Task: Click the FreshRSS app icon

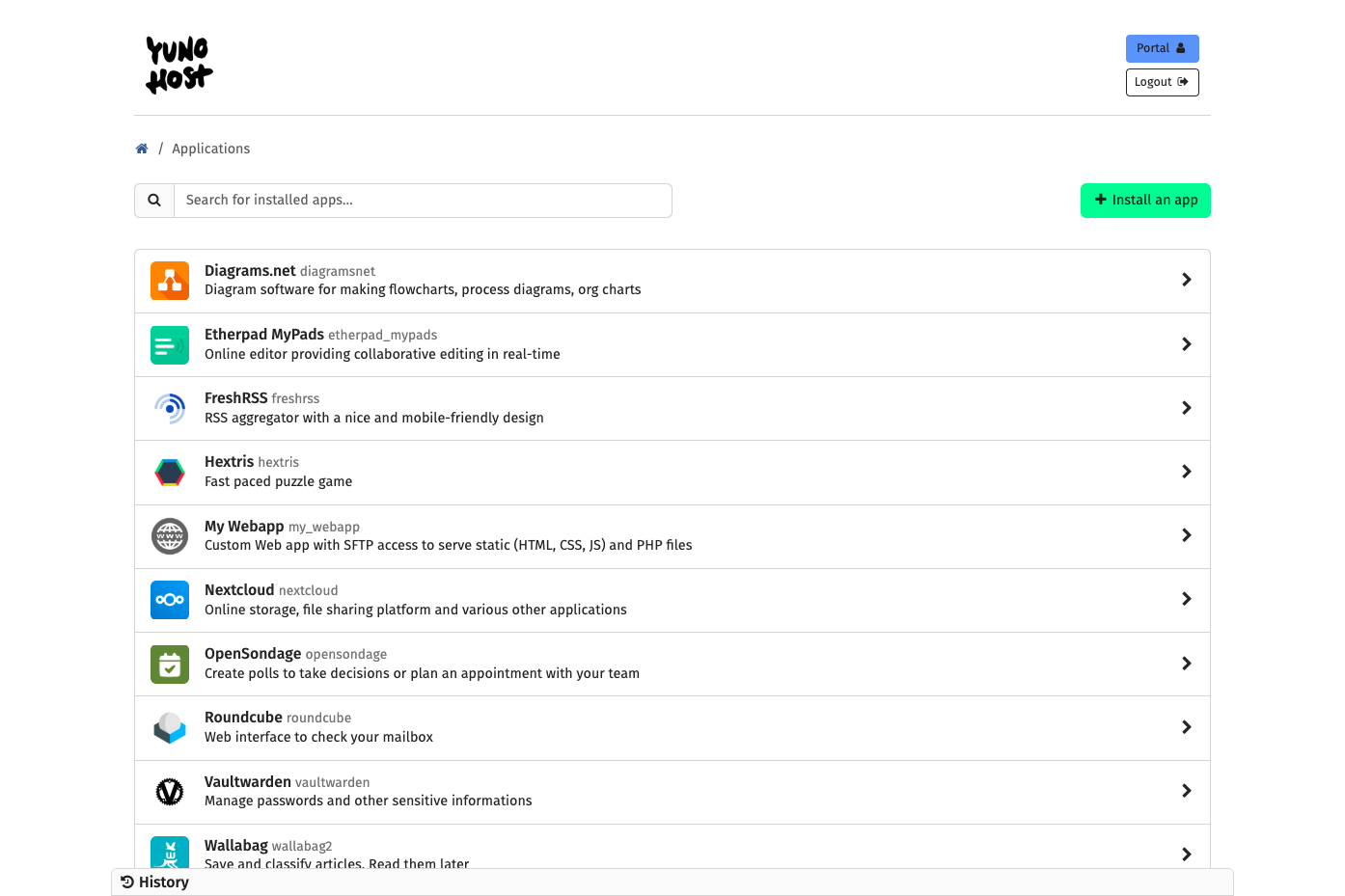Action: [170, 409]
